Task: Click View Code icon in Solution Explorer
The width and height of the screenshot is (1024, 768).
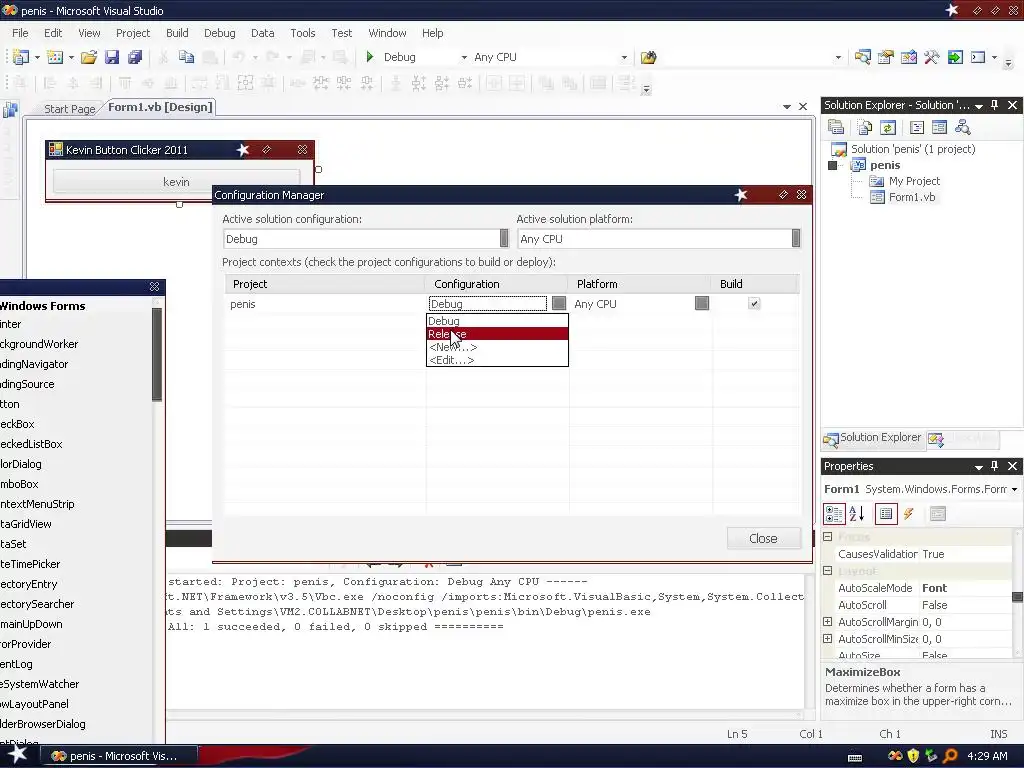Action: [916, 127]
